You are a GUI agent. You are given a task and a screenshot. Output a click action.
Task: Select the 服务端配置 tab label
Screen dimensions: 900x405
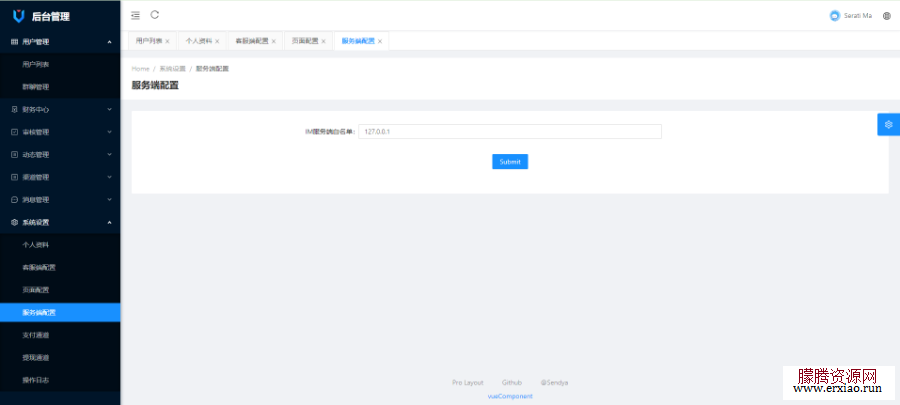point(358,41)
